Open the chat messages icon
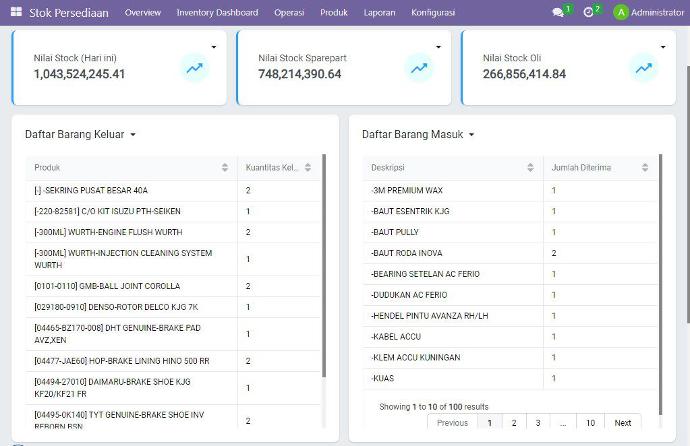This screenshot has width=690, height=446. coord(558,13)
